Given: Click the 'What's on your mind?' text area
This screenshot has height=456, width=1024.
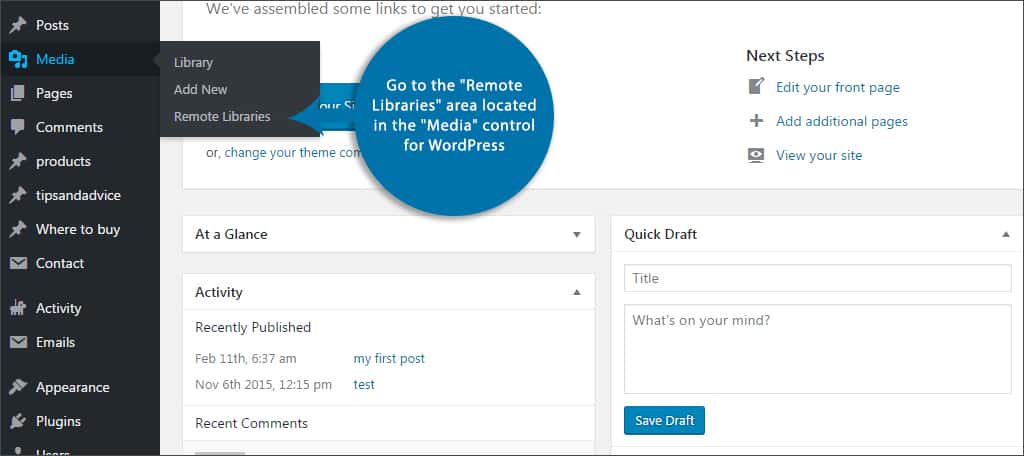Looking at the screenshot, I should click(817, 348).
